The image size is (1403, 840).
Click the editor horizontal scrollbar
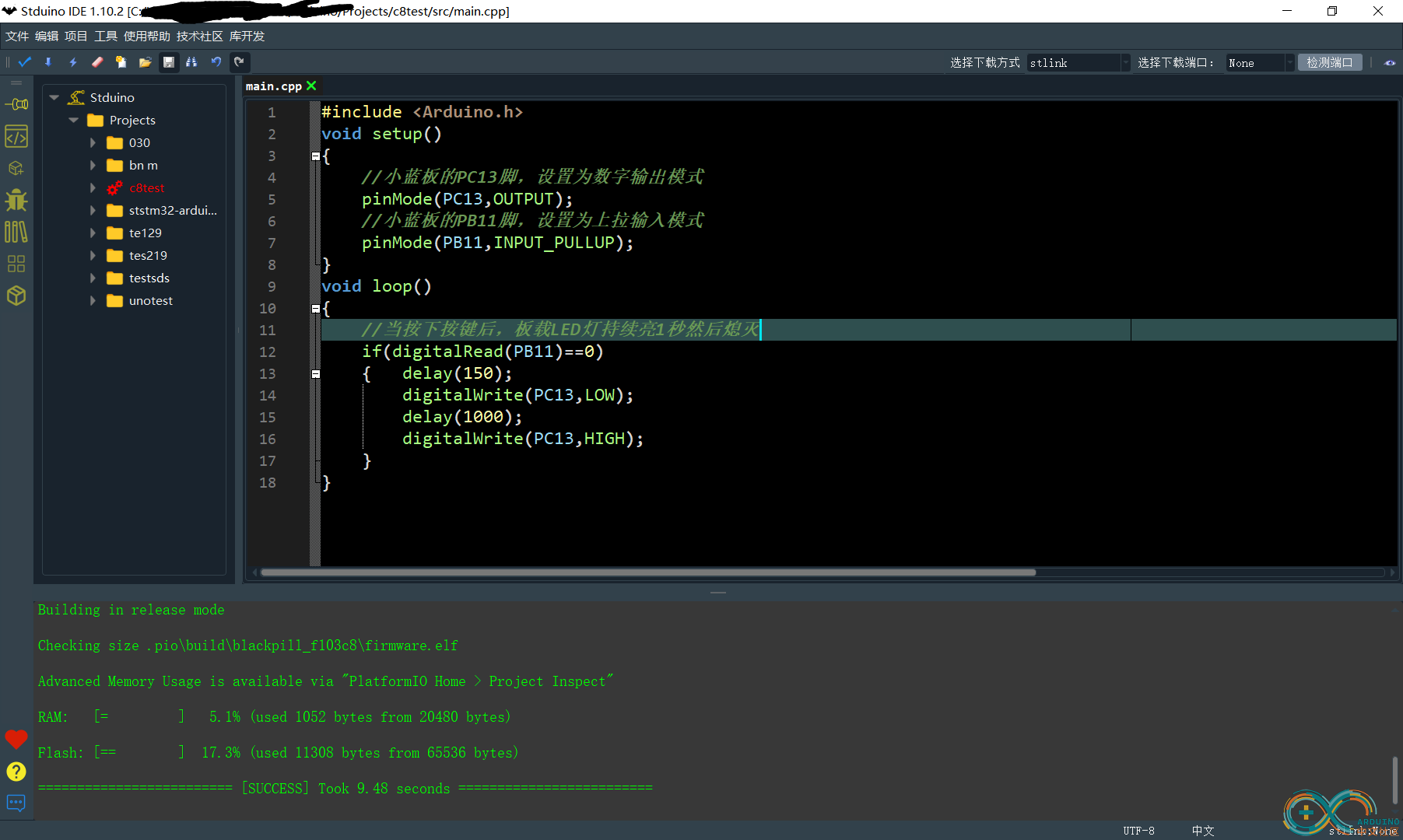pyautogui.click(x=648, y=572)
